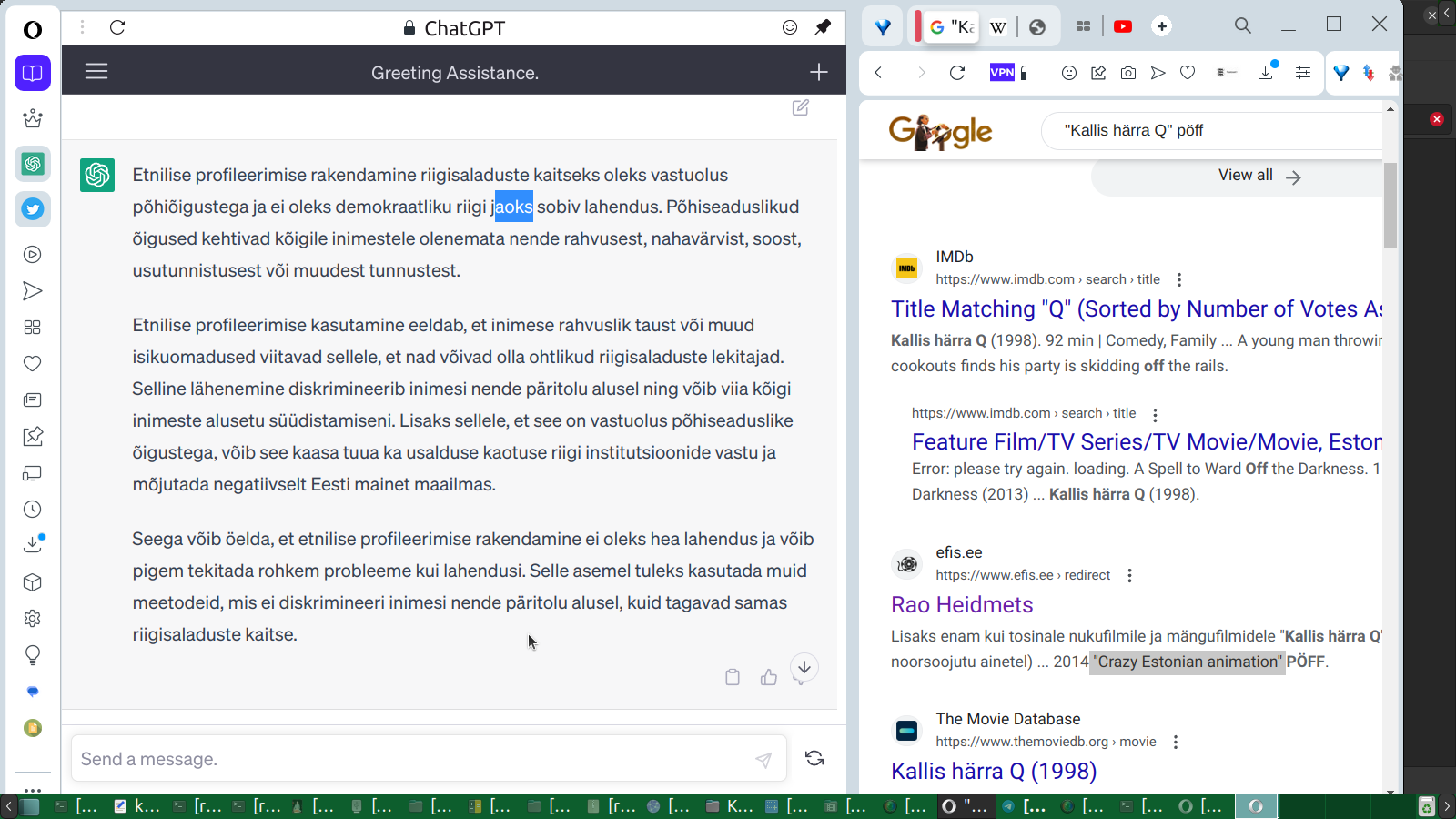This screenshot has width=1456, height=819.
Task: Toggle the heart bookmark icon in toolbar
Action: point(1188,73)
